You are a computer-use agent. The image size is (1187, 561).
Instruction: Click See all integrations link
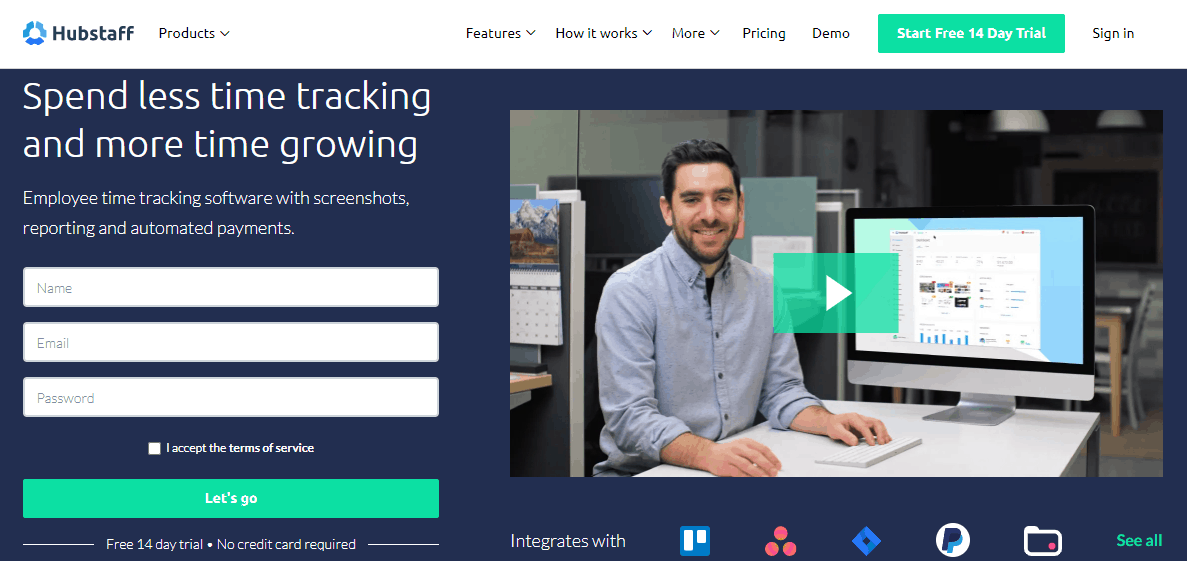point(1139,541)
